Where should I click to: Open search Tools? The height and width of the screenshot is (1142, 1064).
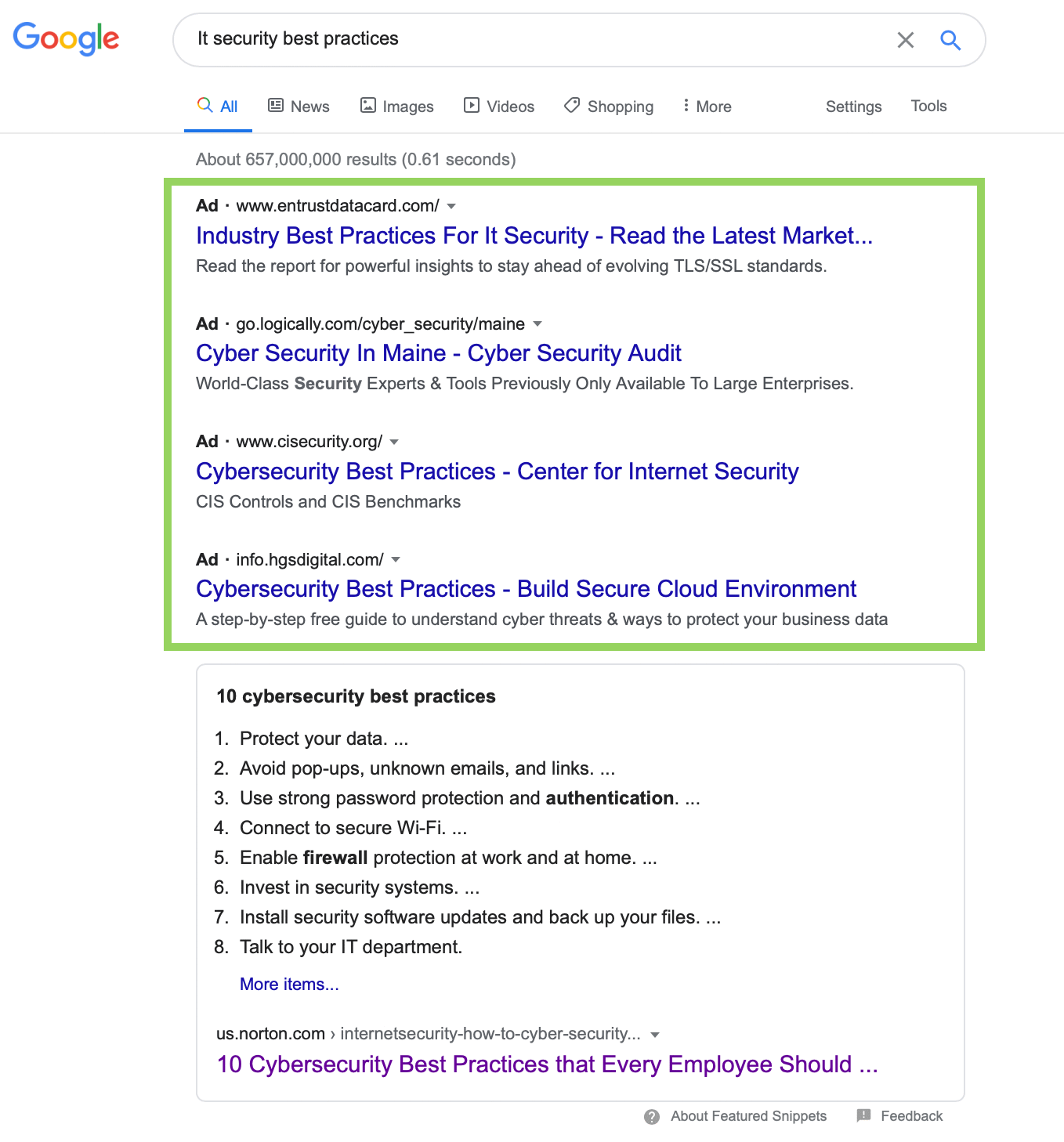tap(928, 106)
